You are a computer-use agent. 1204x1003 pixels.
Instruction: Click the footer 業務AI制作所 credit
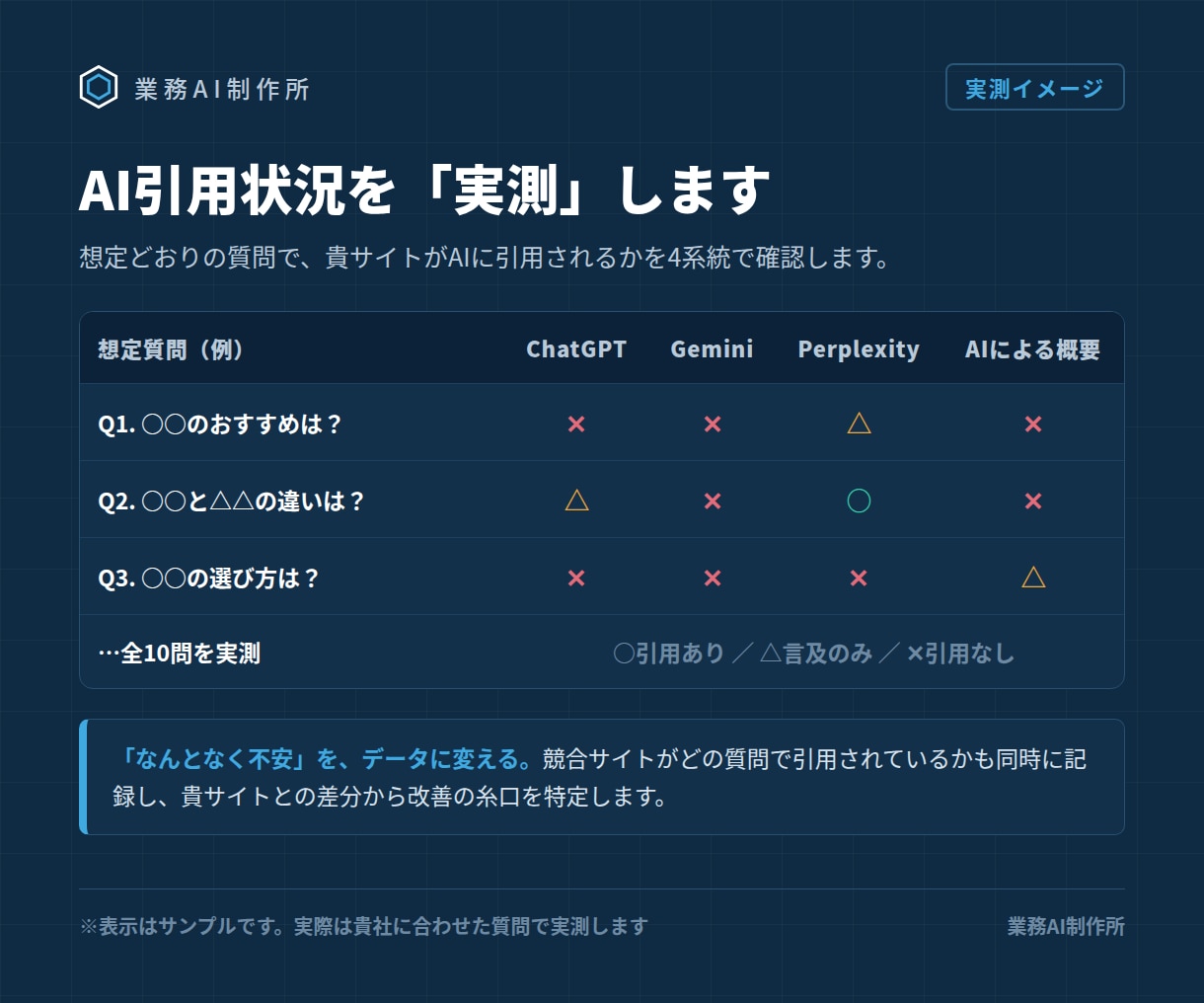pyautogui.click(x=1066, y=926)
